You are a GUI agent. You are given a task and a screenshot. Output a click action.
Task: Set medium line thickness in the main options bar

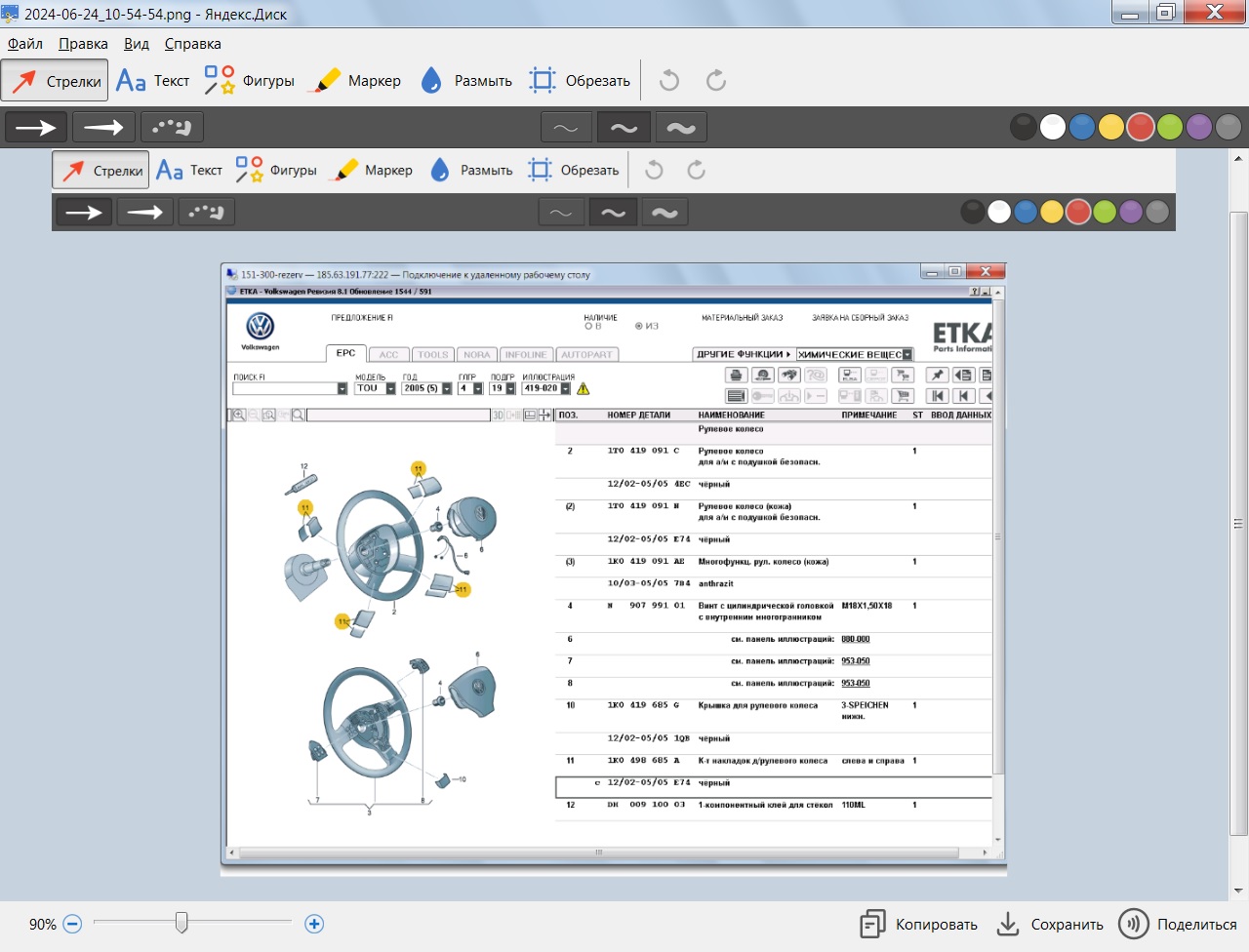(x=624, y=127)
